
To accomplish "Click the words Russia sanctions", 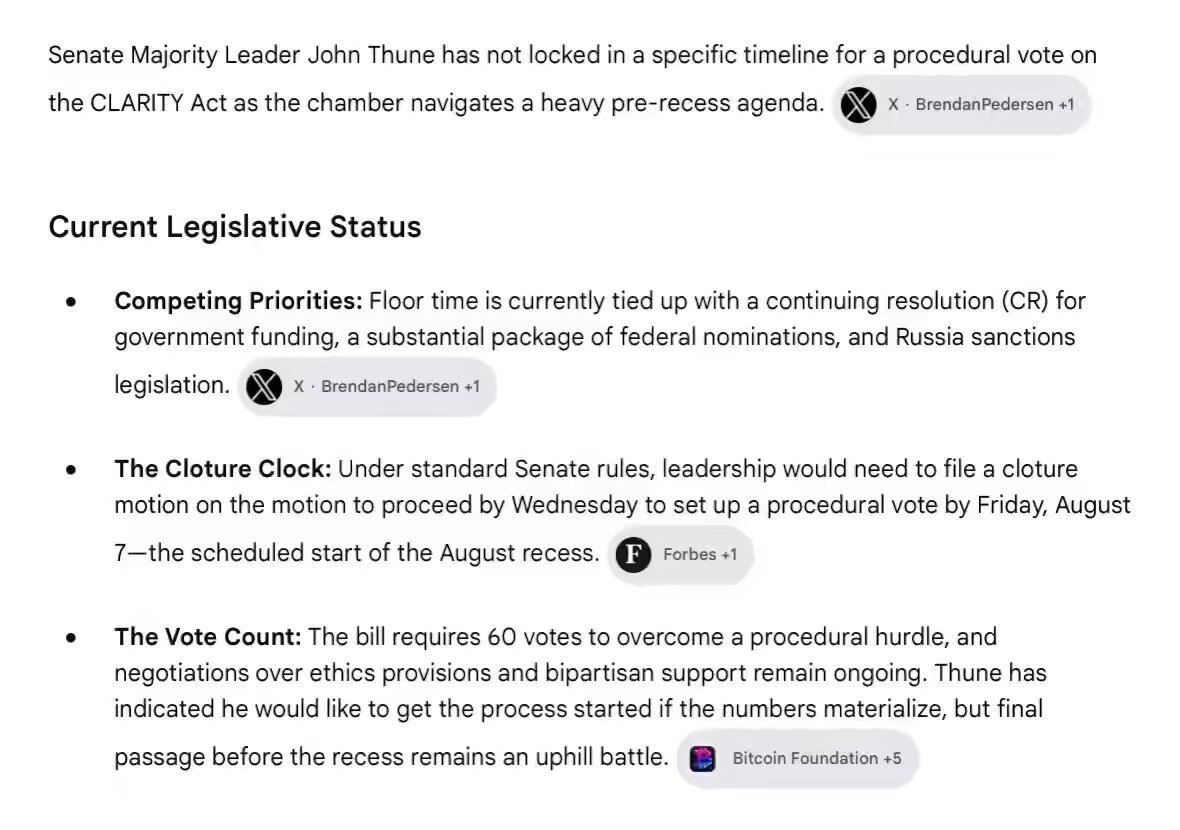I will (x=985, y=337).
